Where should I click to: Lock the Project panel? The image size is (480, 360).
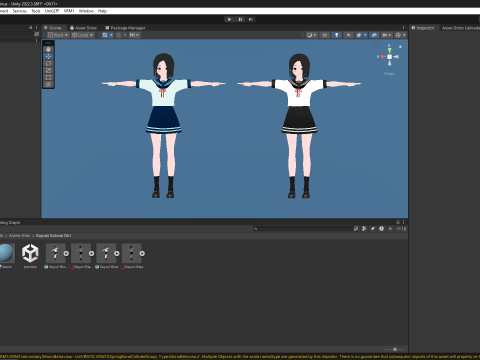tap(398, 222)
